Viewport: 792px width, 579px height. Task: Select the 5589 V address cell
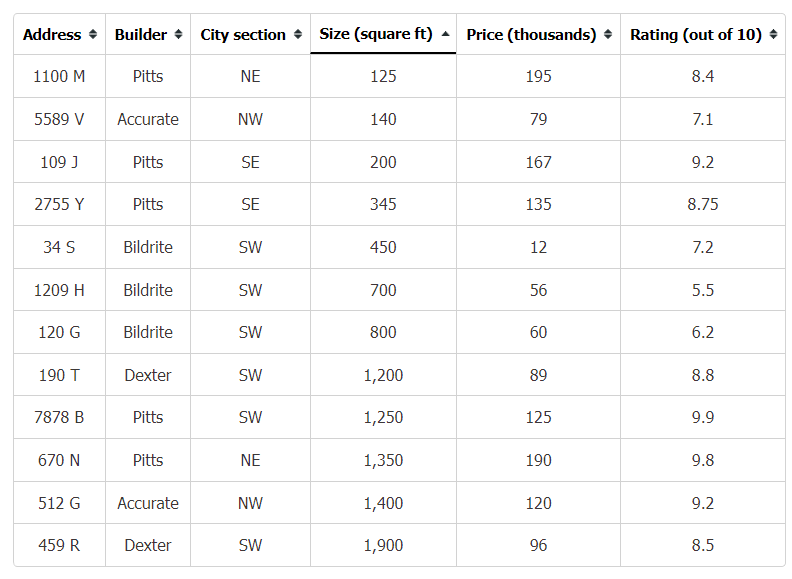pyautogui.click(x=60, y=119)
